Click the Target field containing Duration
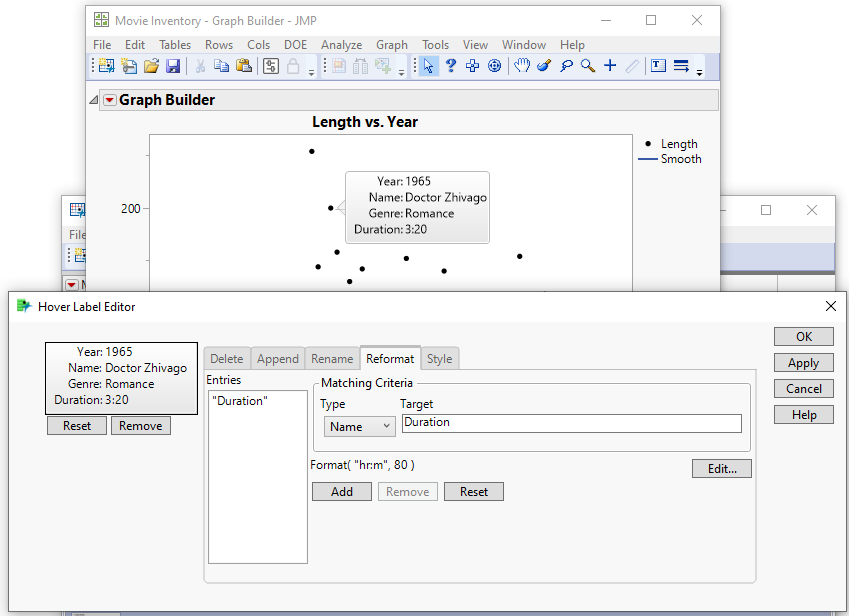The image size is (849, 616). 571,425
